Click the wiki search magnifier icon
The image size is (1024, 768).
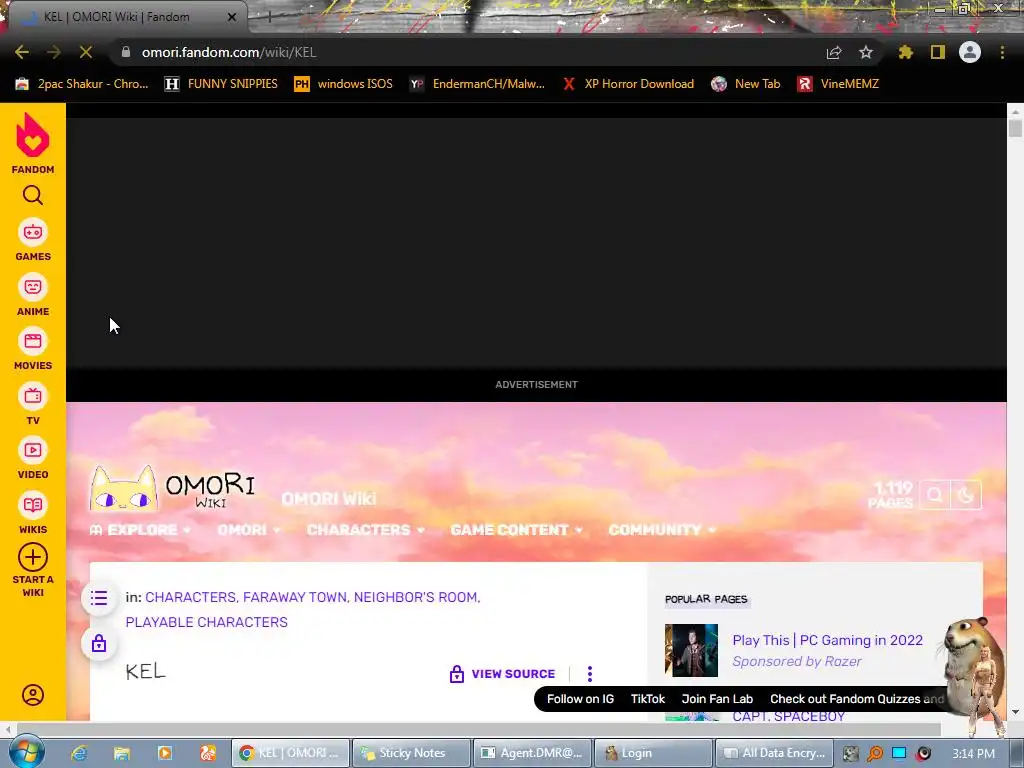tap(935, 495)
